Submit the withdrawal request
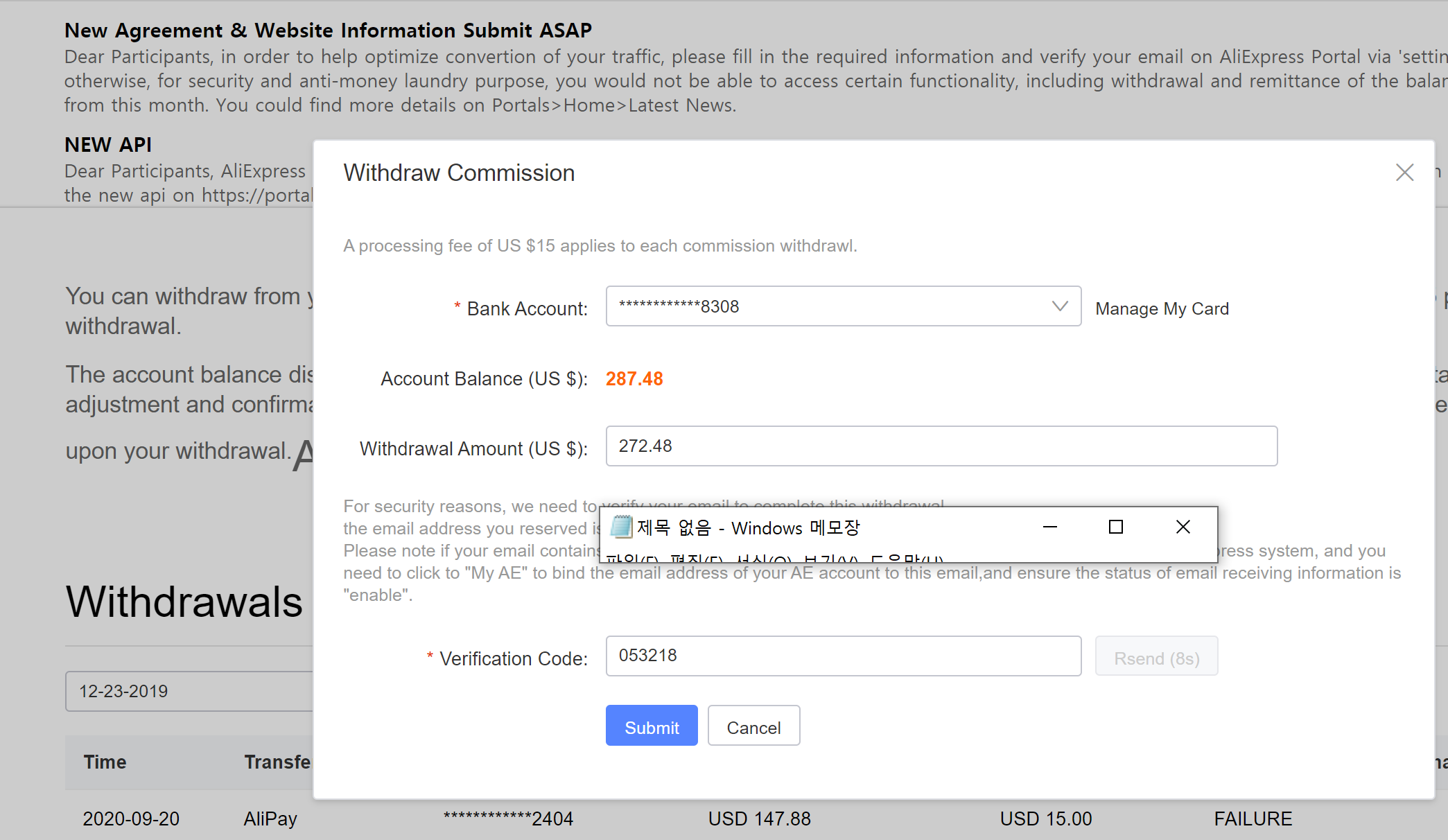 tap(651, 726)
